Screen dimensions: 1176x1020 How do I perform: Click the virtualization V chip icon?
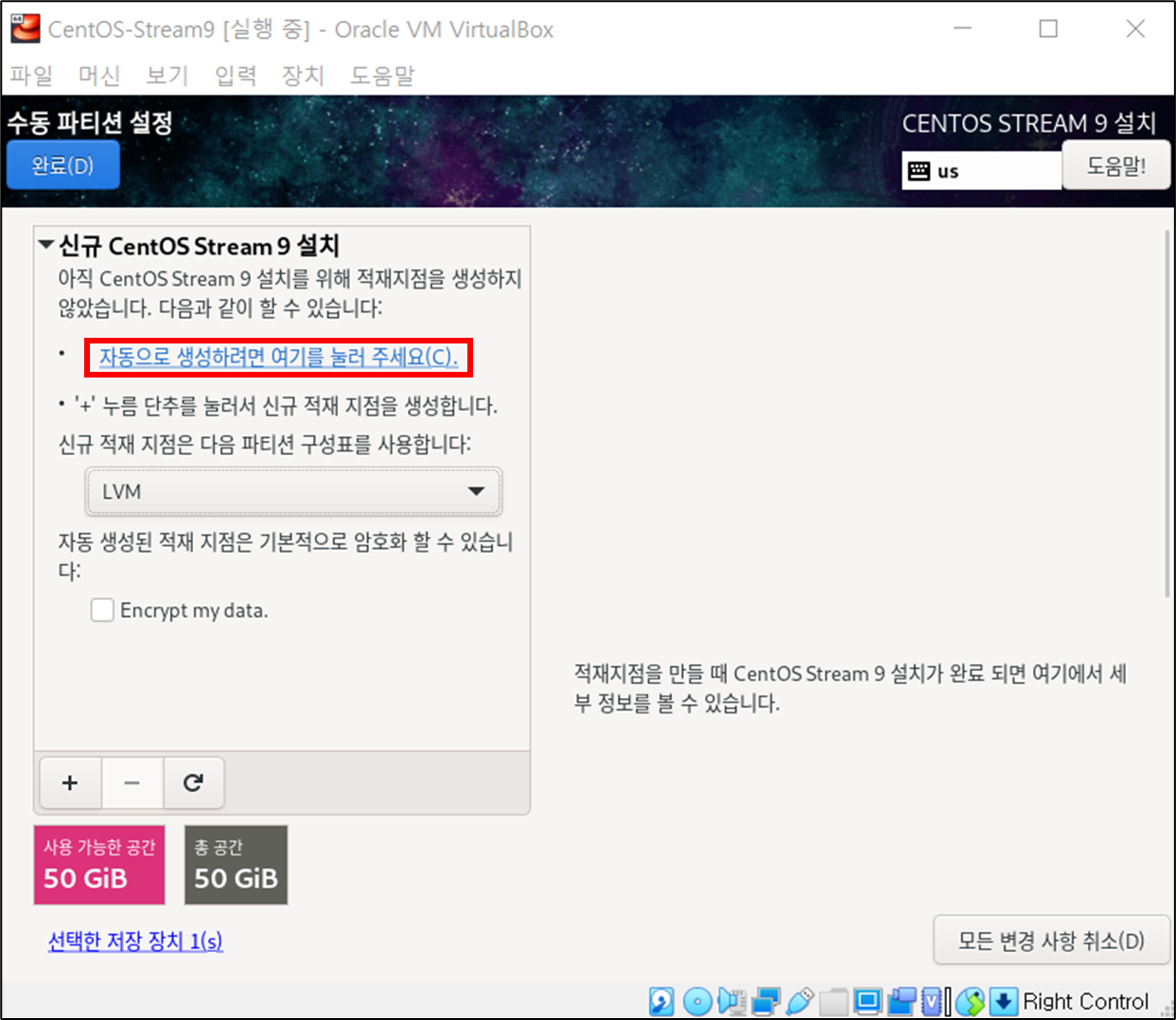click(x=932, y=1001)
